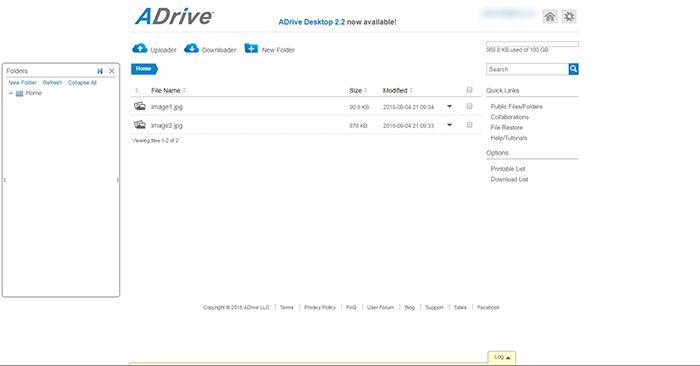Click Collapse All in Folders panel
Screen dimensions: 700x366
82,83
